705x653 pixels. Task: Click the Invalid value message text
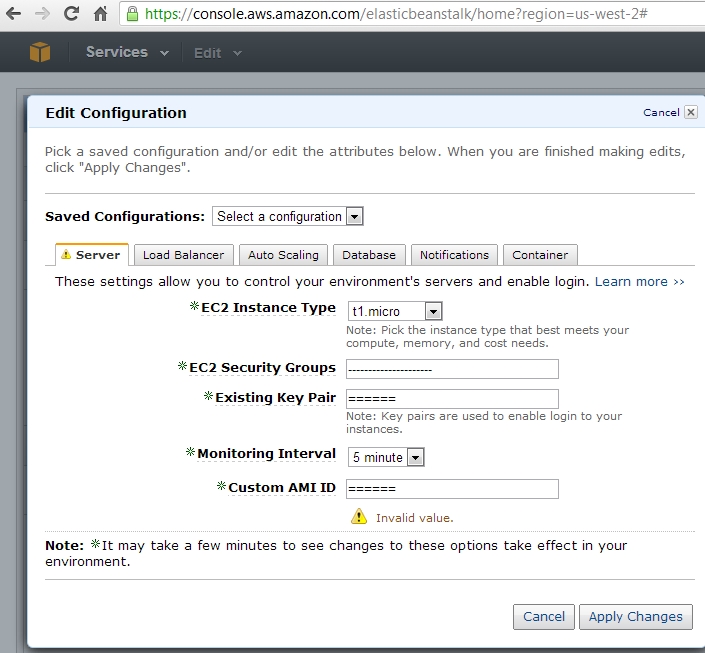pos(415,518)
